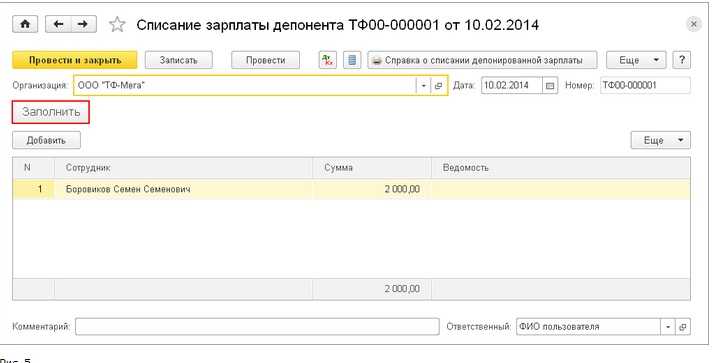The height and width of the screenshot is (363, 719).
Task: Click the Добавить button
Action: pos(46,140)
